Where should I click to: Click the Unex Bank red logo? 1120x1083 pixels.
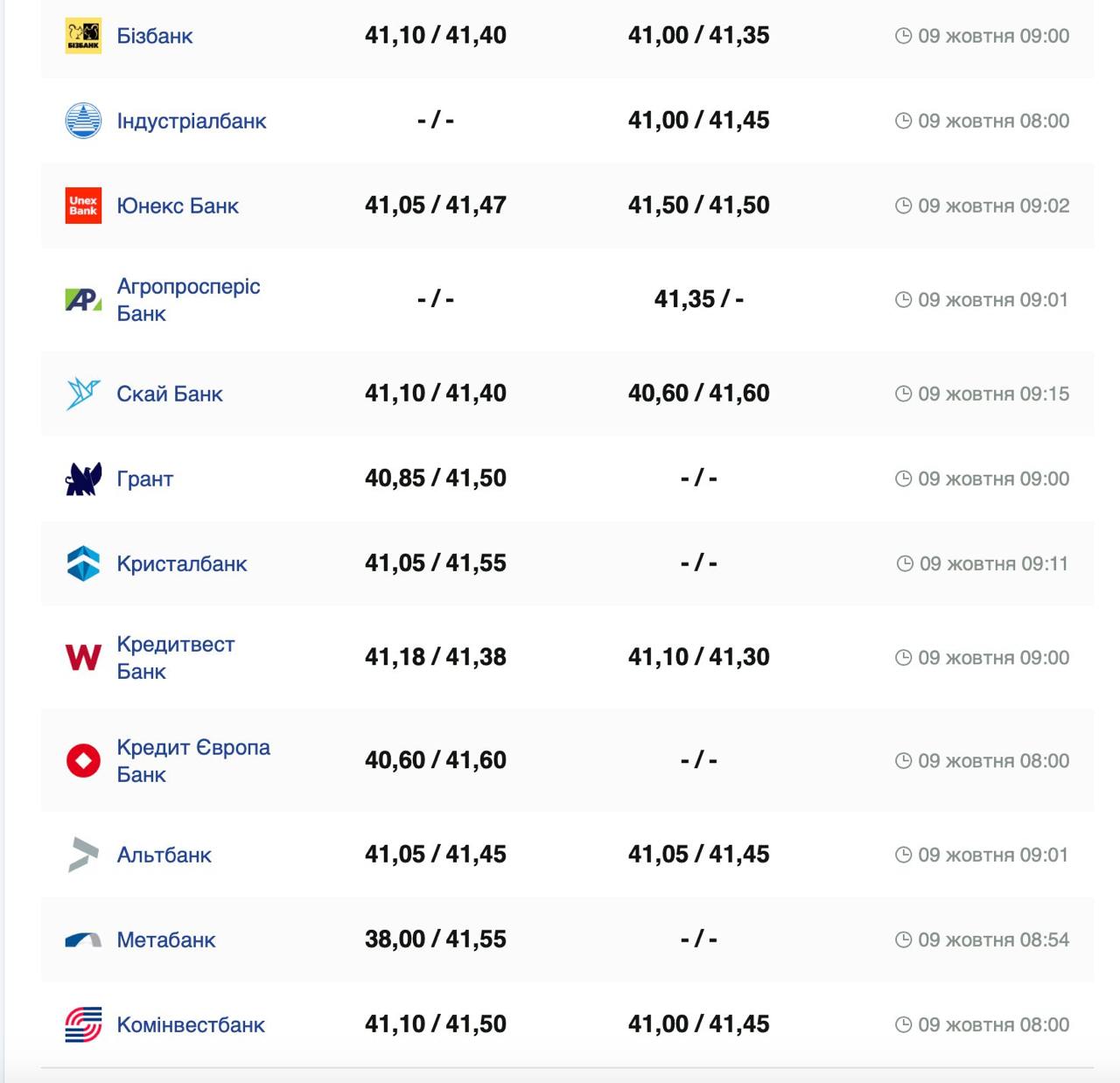(83, 206)
